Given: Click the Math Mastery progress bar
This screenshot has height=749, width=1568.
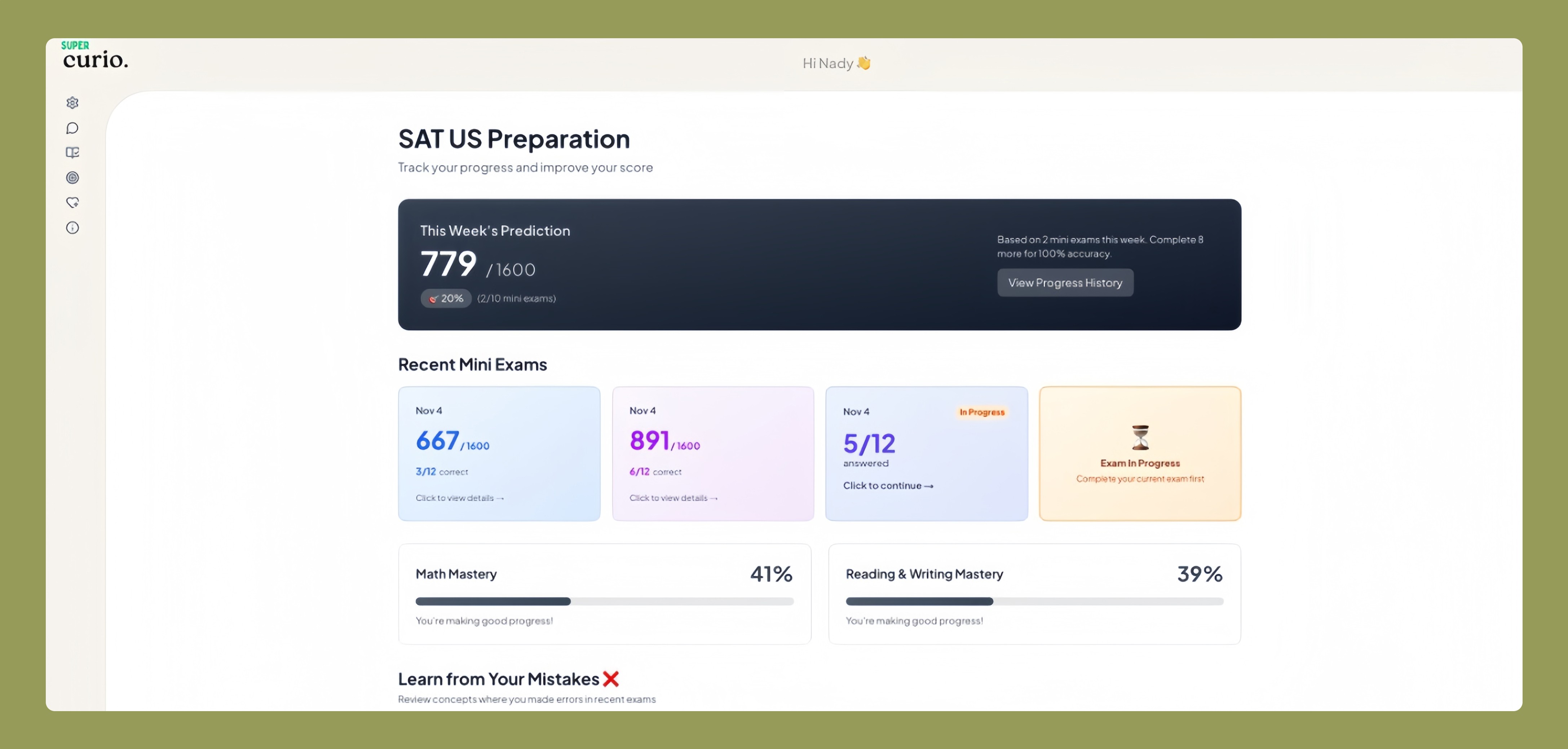Looking at the screenshot, I should [x=604, y=602].
